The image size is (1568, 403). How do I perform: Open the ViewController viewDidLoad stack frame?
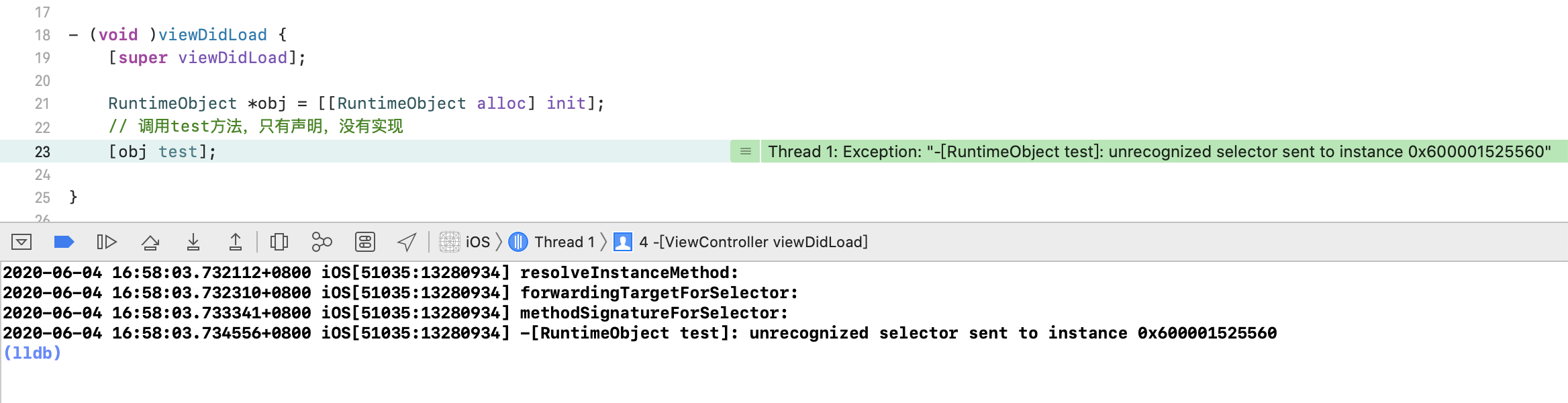coord(741,242)
